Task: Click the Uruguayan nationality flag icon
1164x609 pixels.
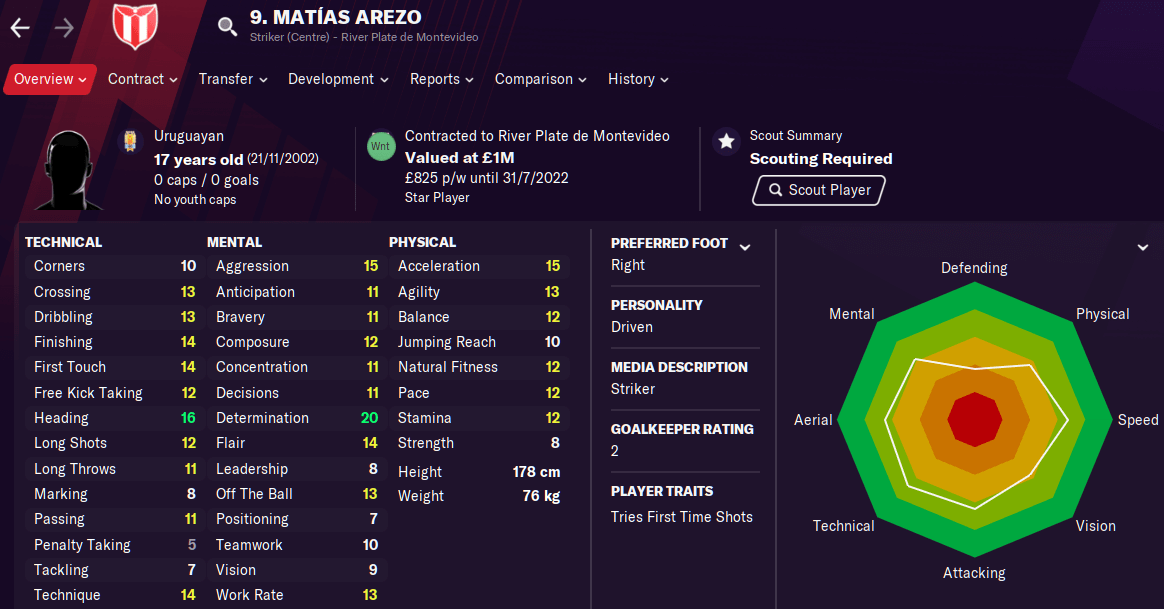Action: (130, 142)
